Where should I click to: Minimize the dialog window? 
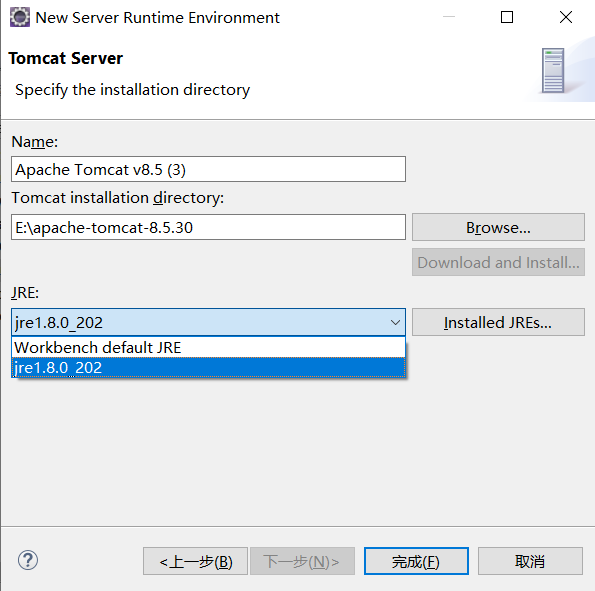pyautogui.click(x=449, y=17)
